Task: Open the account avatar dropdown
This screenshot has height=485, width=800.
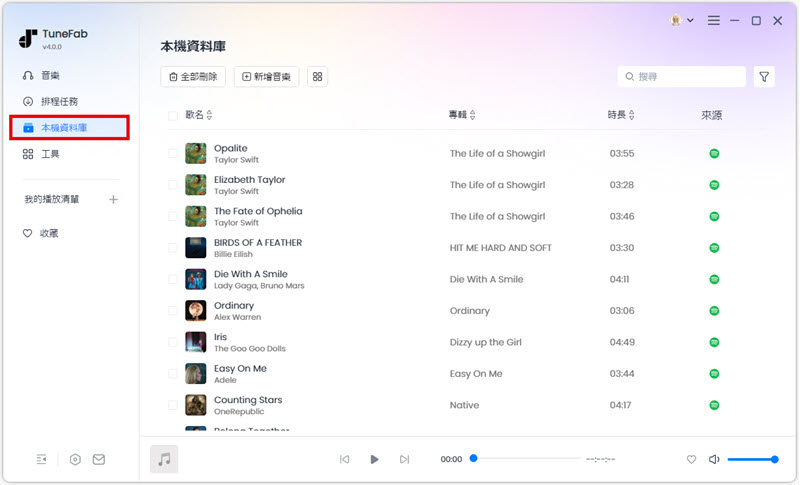Action: point(682,20)
